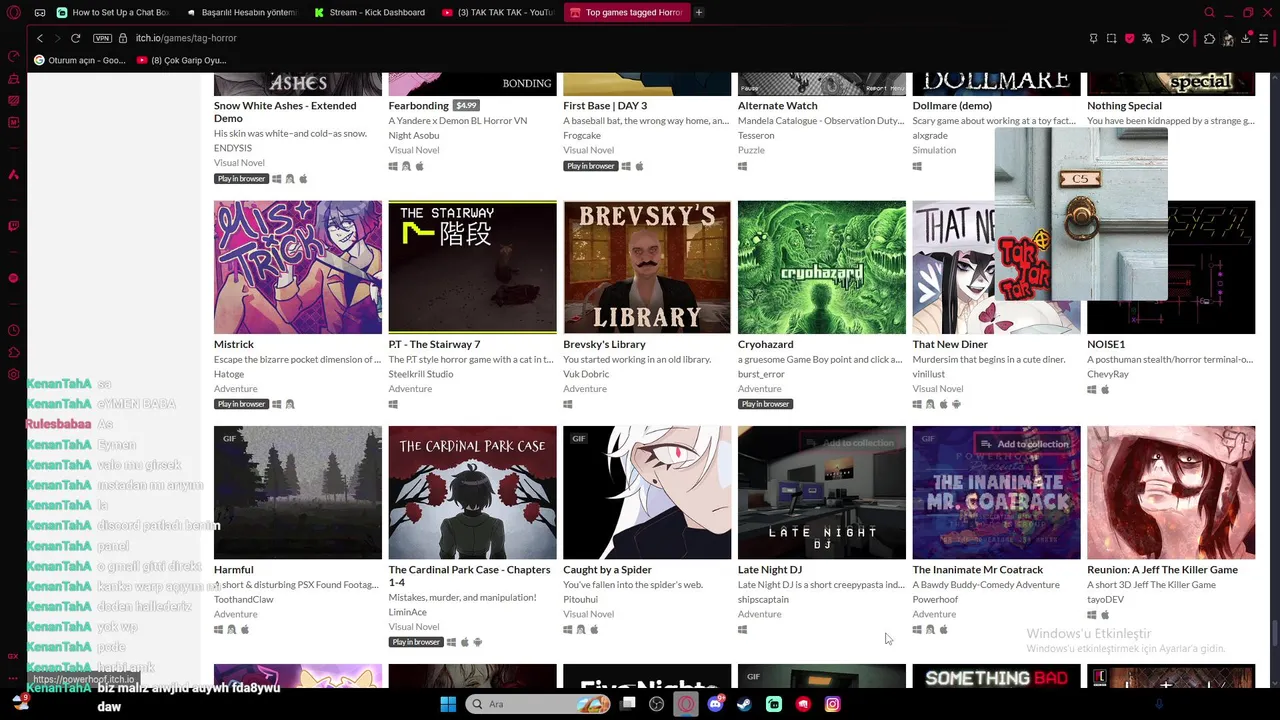Image resolution: width=1280 pixels, height=720 pixels.
Task: Open the Windows Start menu
Action: tap(448, 704)
